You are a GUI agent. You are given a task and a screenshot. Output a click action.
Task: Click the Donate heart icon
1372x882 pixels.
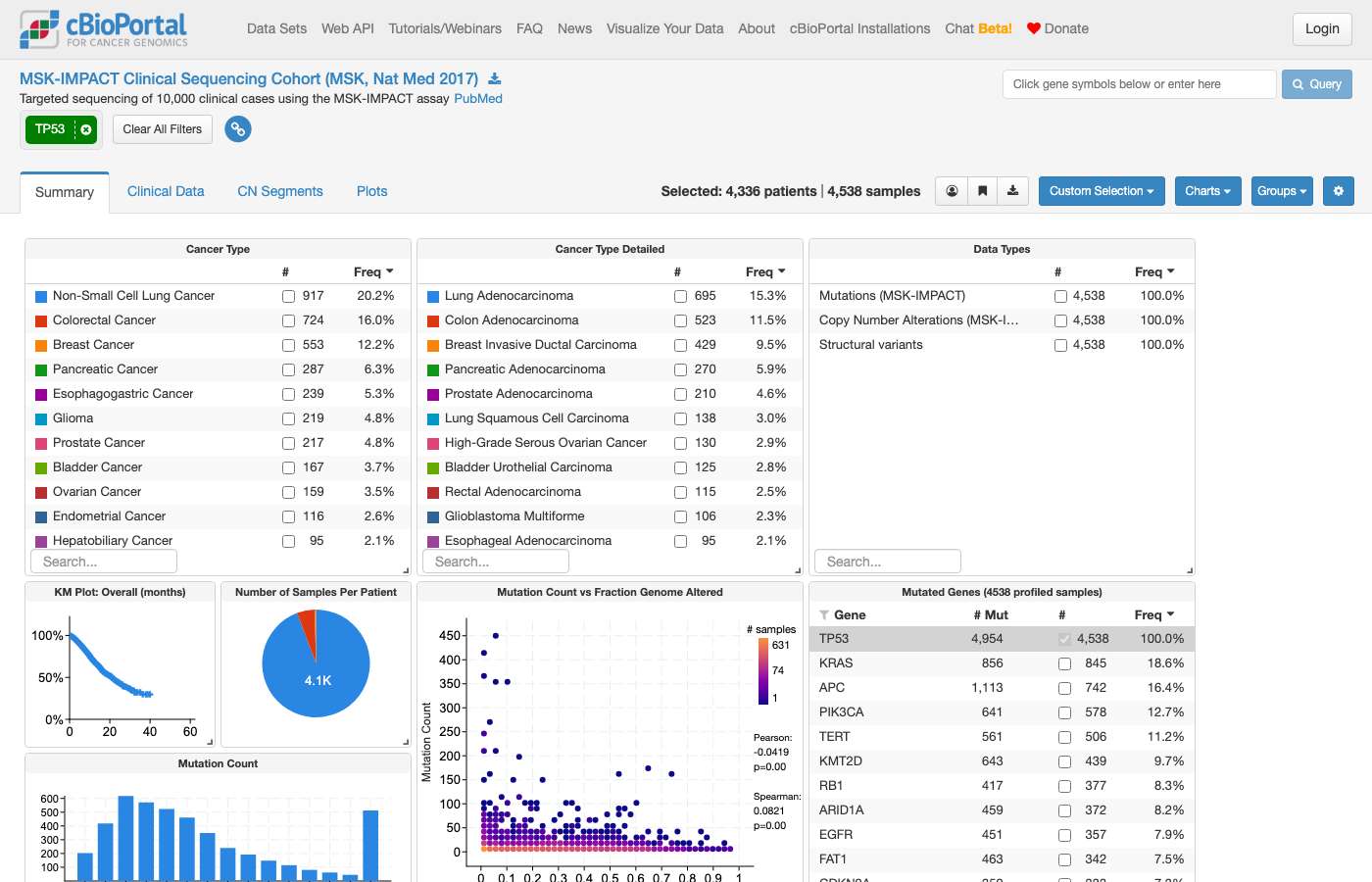[1033, 28]
